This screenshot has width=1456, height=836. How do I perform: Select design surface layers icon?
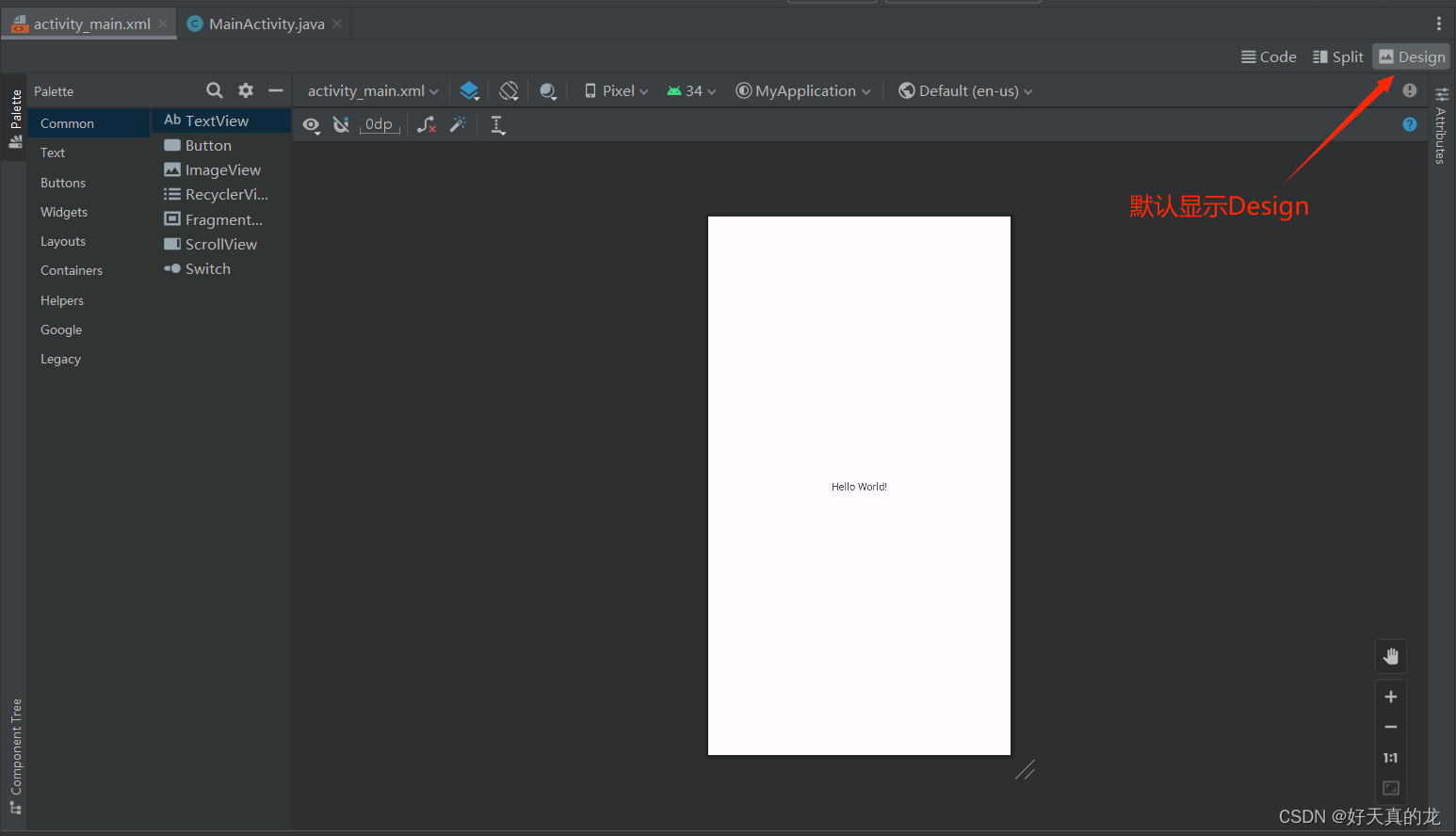click(469, 90)
